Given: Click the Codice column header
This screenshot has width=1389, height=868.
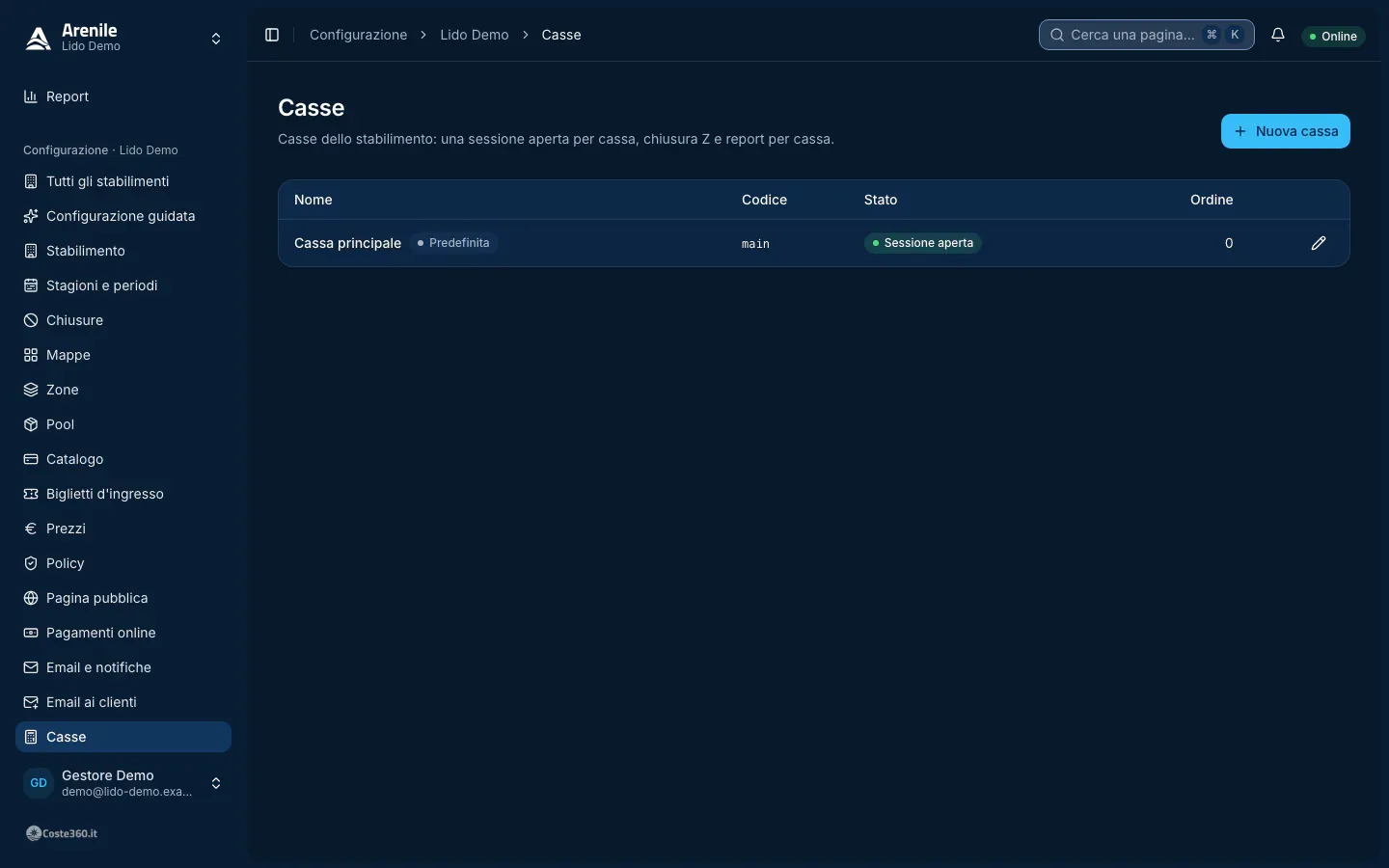Looking at the screenshot, I should [x=764, y=200].
